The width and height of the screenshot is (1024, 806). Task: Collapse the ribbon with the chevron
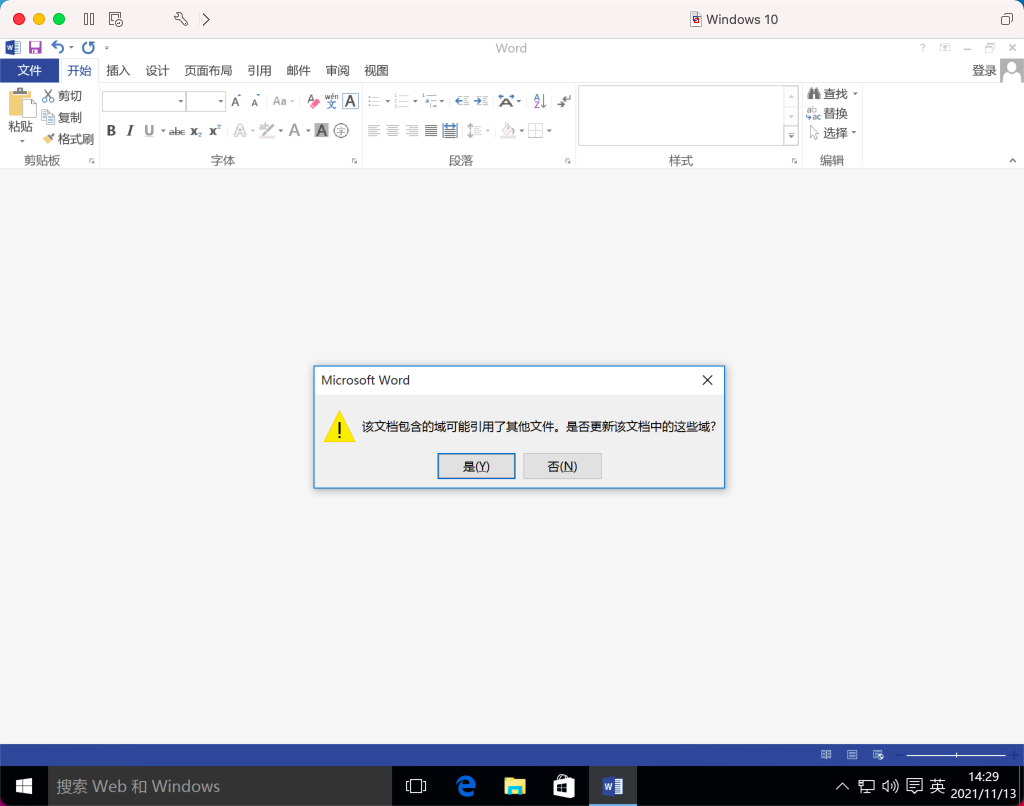point(1012,161)
